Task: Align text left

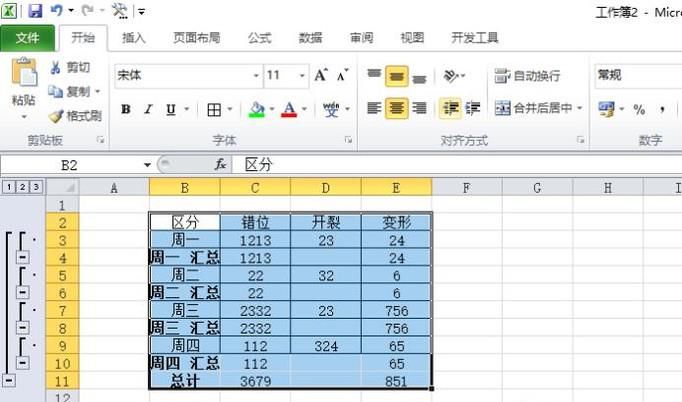Action: (x=374, y=107)
